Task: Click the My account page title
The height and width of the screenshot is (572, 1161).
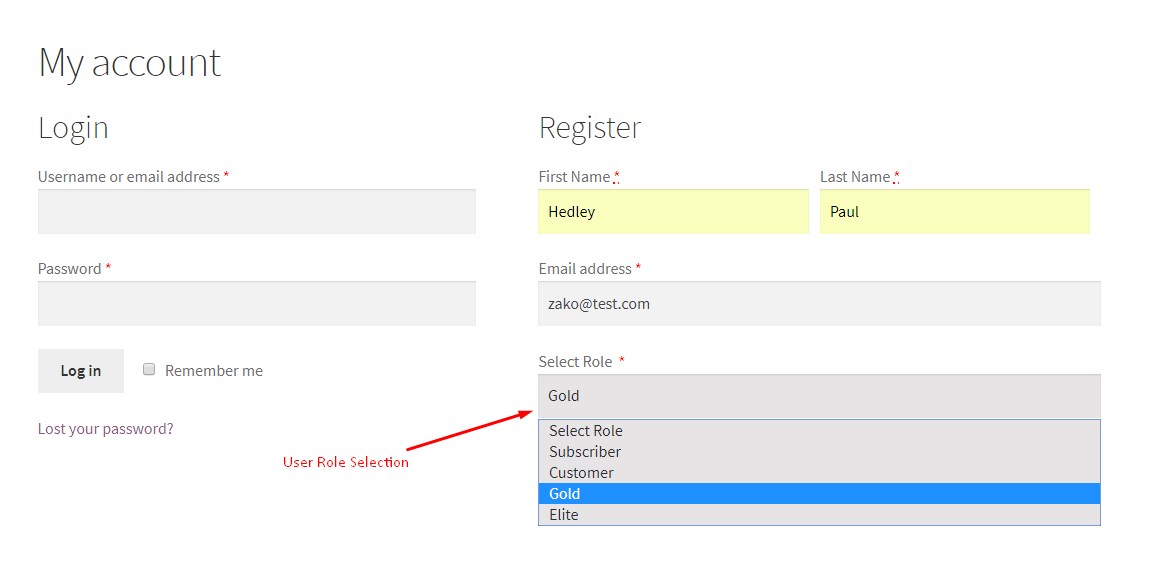Action: [130, 63]
